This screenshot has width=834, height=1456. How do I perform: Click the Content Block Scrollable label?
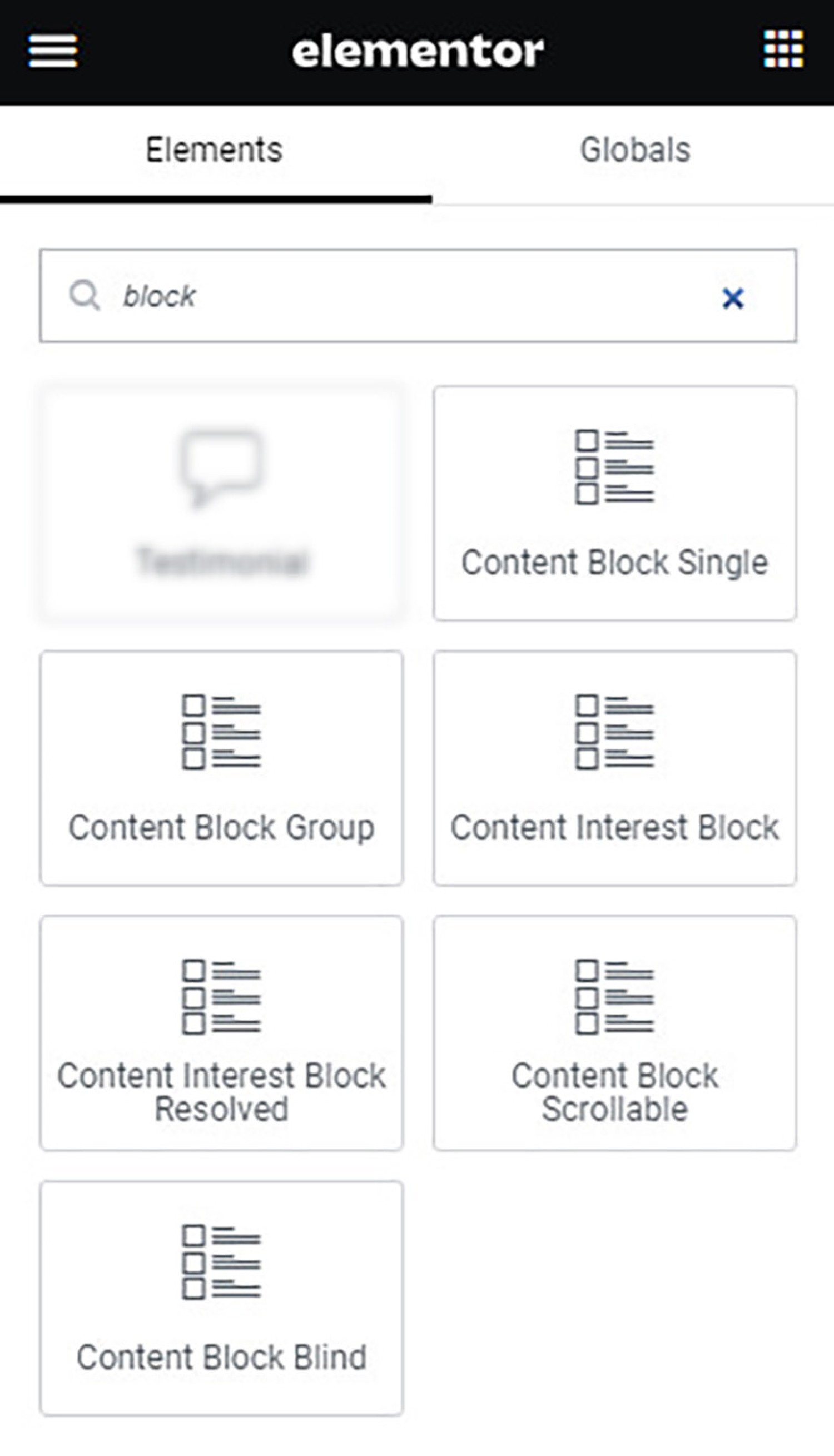tap(614, 1092)
